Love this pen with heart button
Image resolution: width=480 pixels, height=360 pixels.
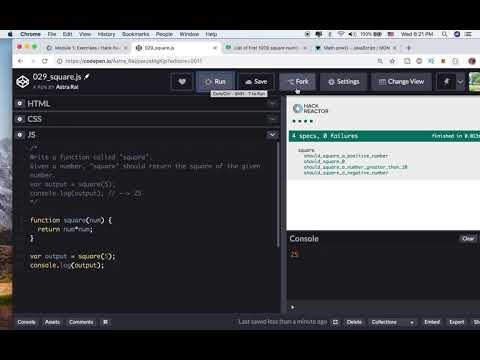pos(182,82)
